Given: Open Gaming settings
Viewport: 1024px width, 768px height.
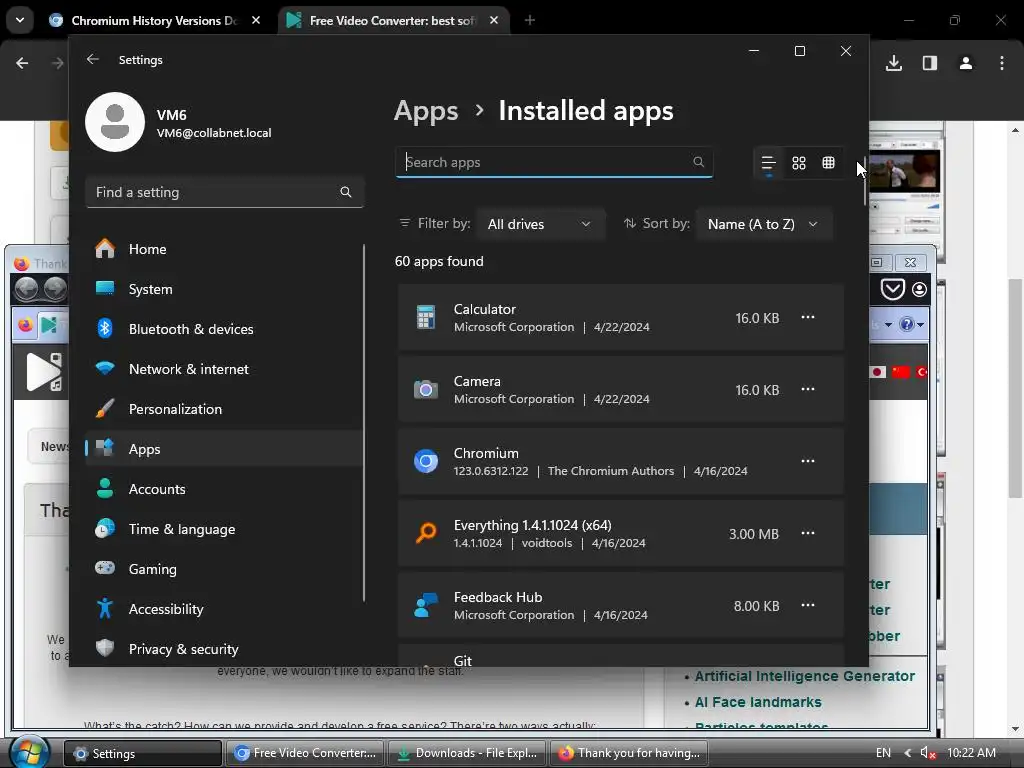Looking at the screenshot, I should tap(225, 569).
